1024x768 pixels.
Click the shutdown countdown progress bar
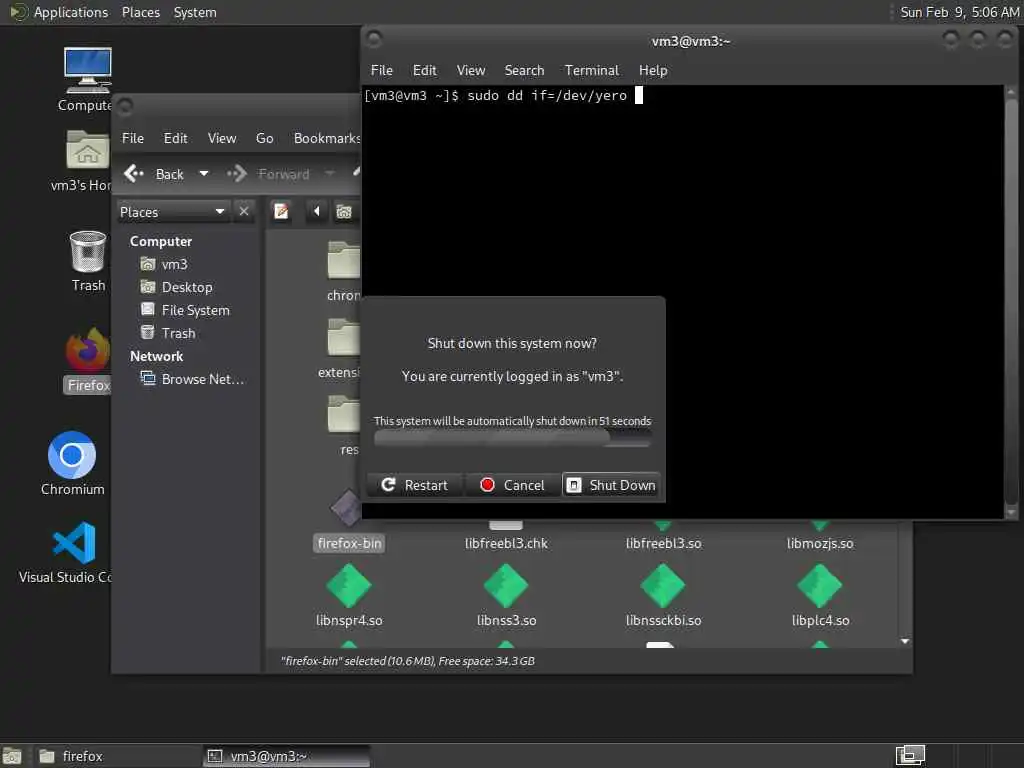(x=512, y=438)
